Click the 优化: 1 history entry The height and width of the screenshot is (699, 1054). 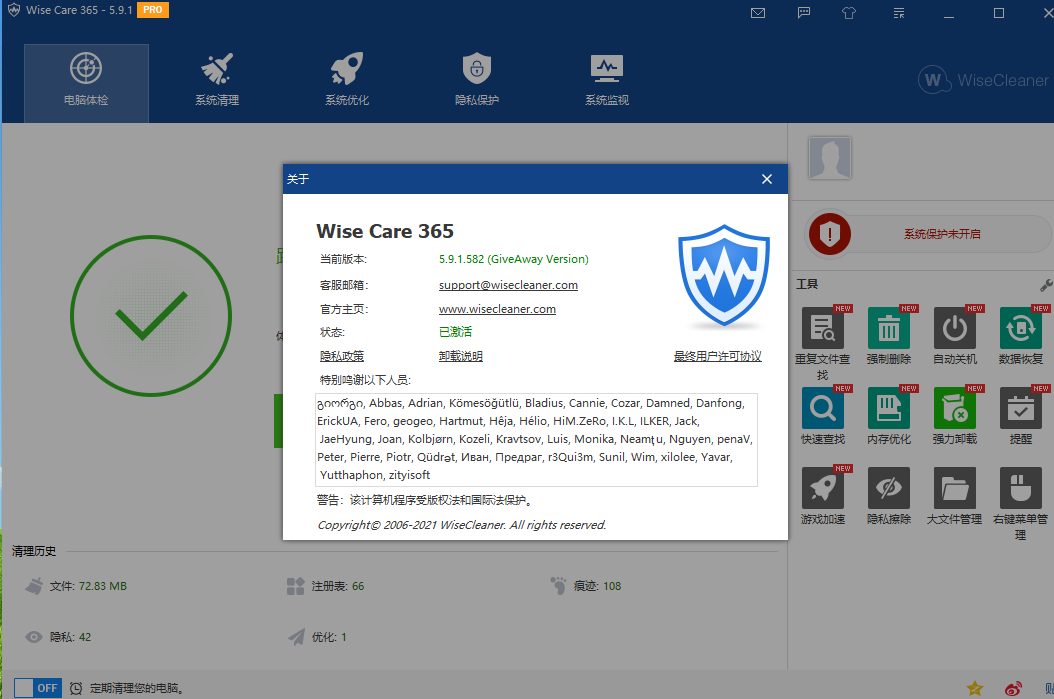(317, 637)
